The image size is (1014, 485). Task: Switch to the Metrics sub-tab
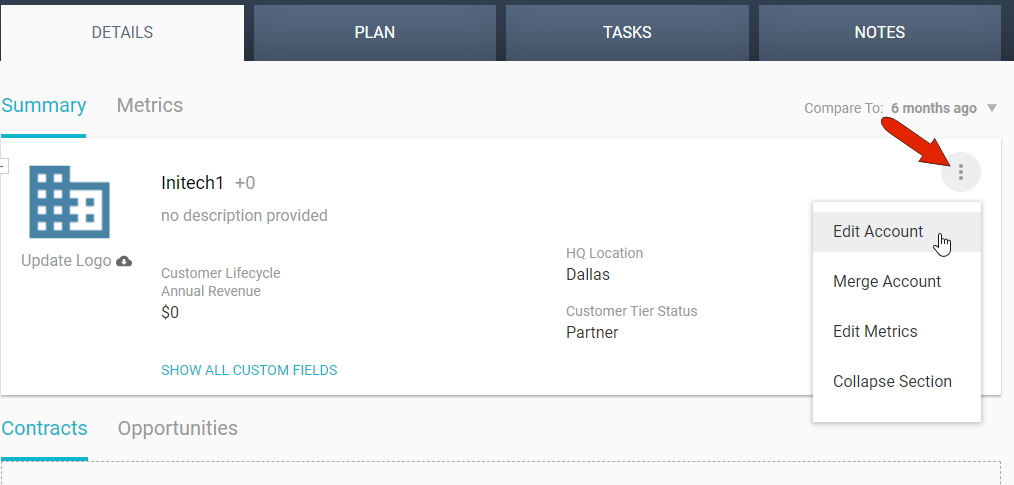click(150, 105)
